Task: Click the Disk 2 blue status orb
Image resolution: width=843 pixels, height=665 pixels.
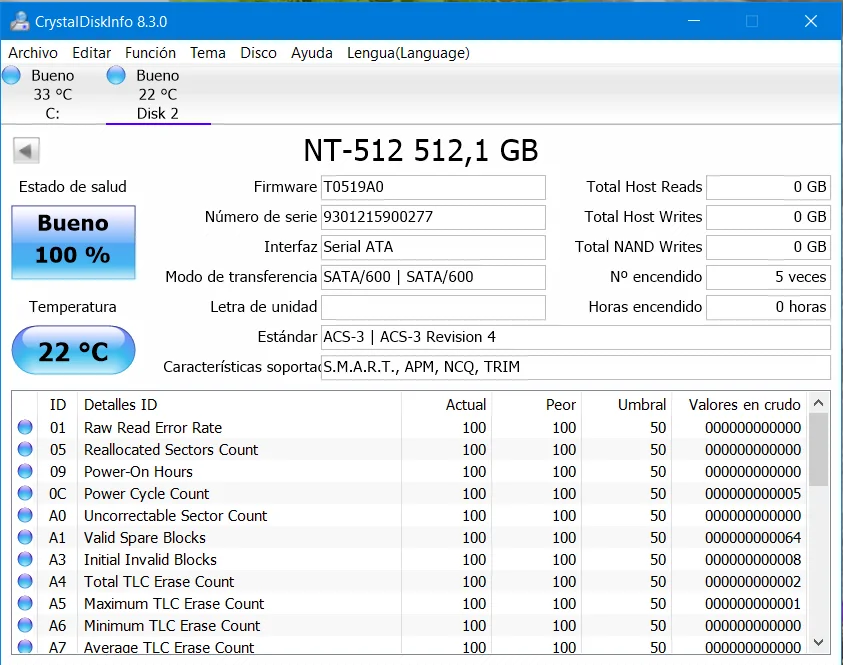Action: tap(116, 75)
